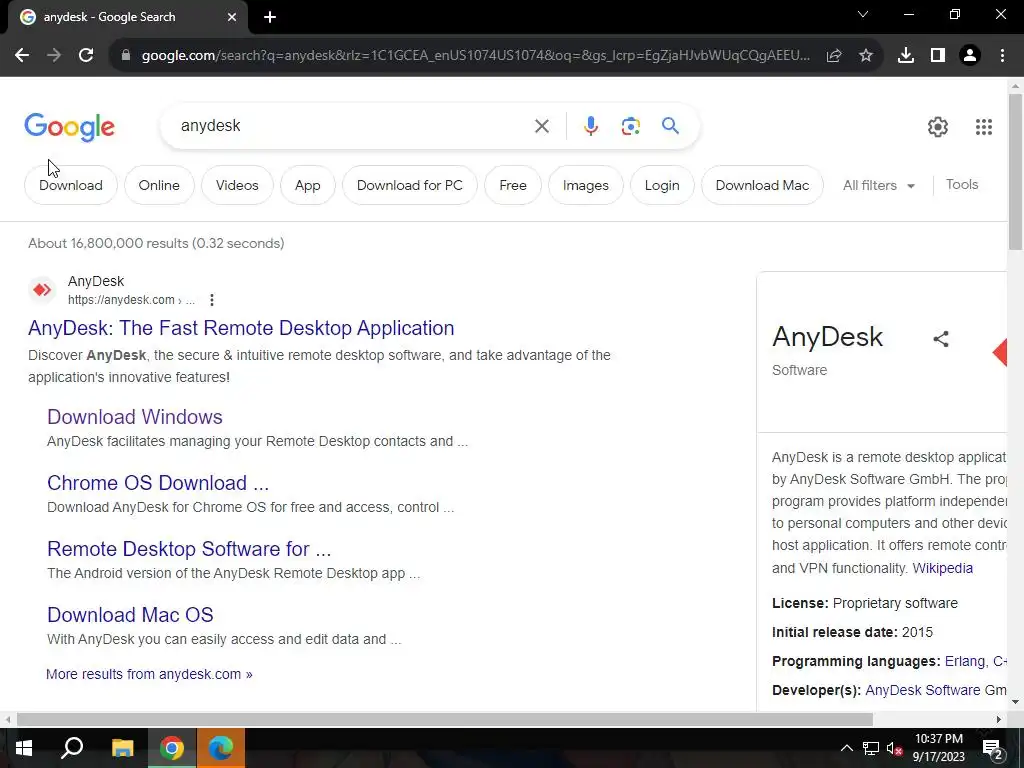
Task: Close the anydesk Google Search tab
Action: coord(232,17)
